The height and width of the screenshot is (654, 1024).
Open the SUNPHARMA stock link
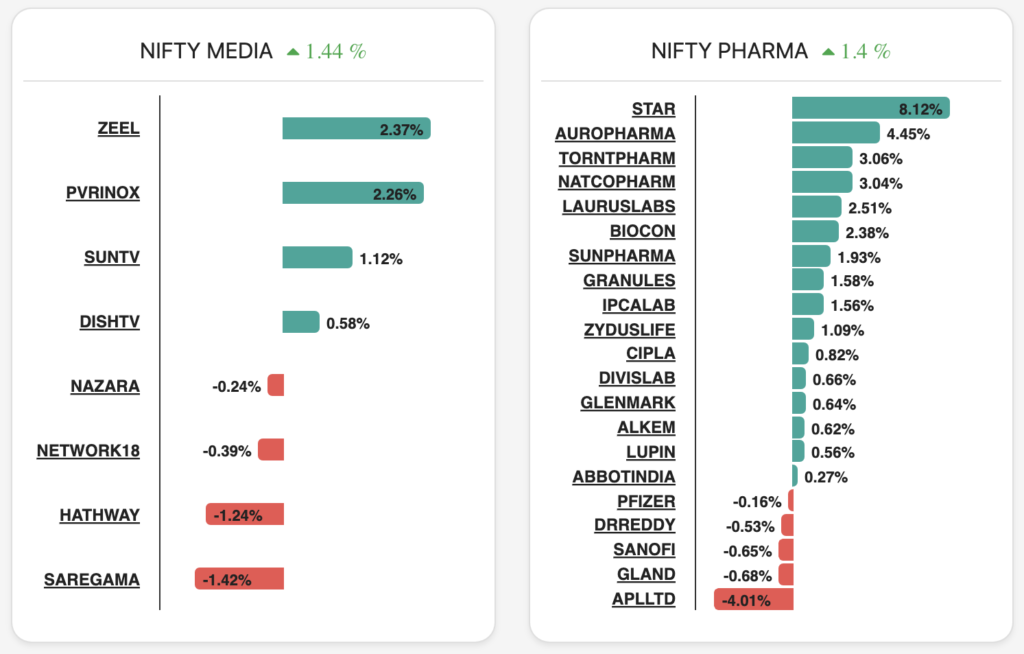click(x=621, y=255)
